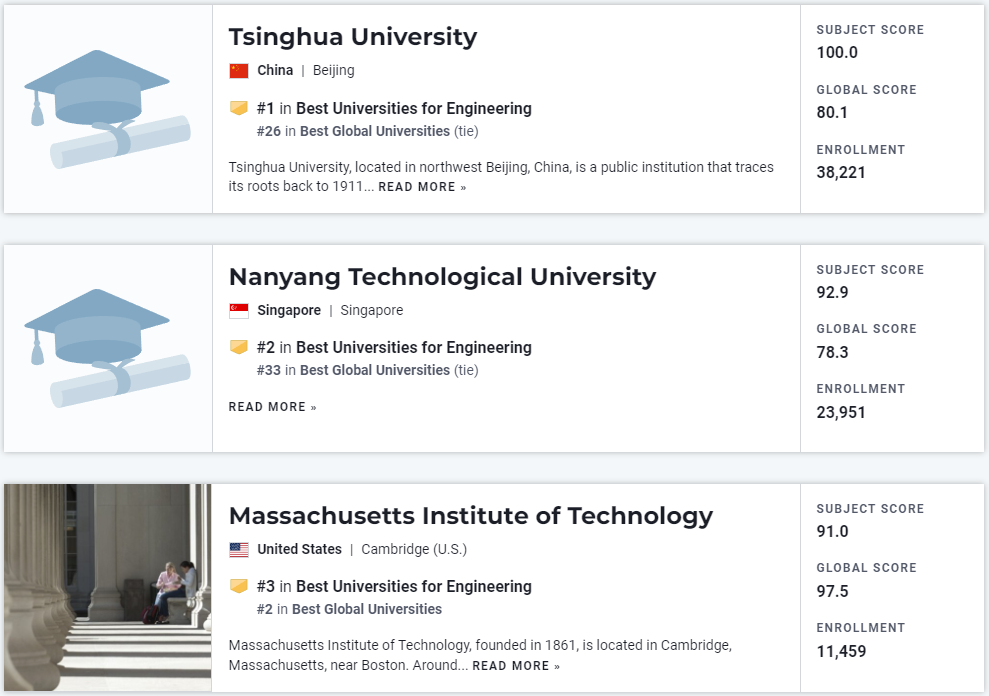This screenshot has height=696, width=989.
Task: Open the Nanyang Technological University title link
Action: pyautogui.click(x=442, y=277)
